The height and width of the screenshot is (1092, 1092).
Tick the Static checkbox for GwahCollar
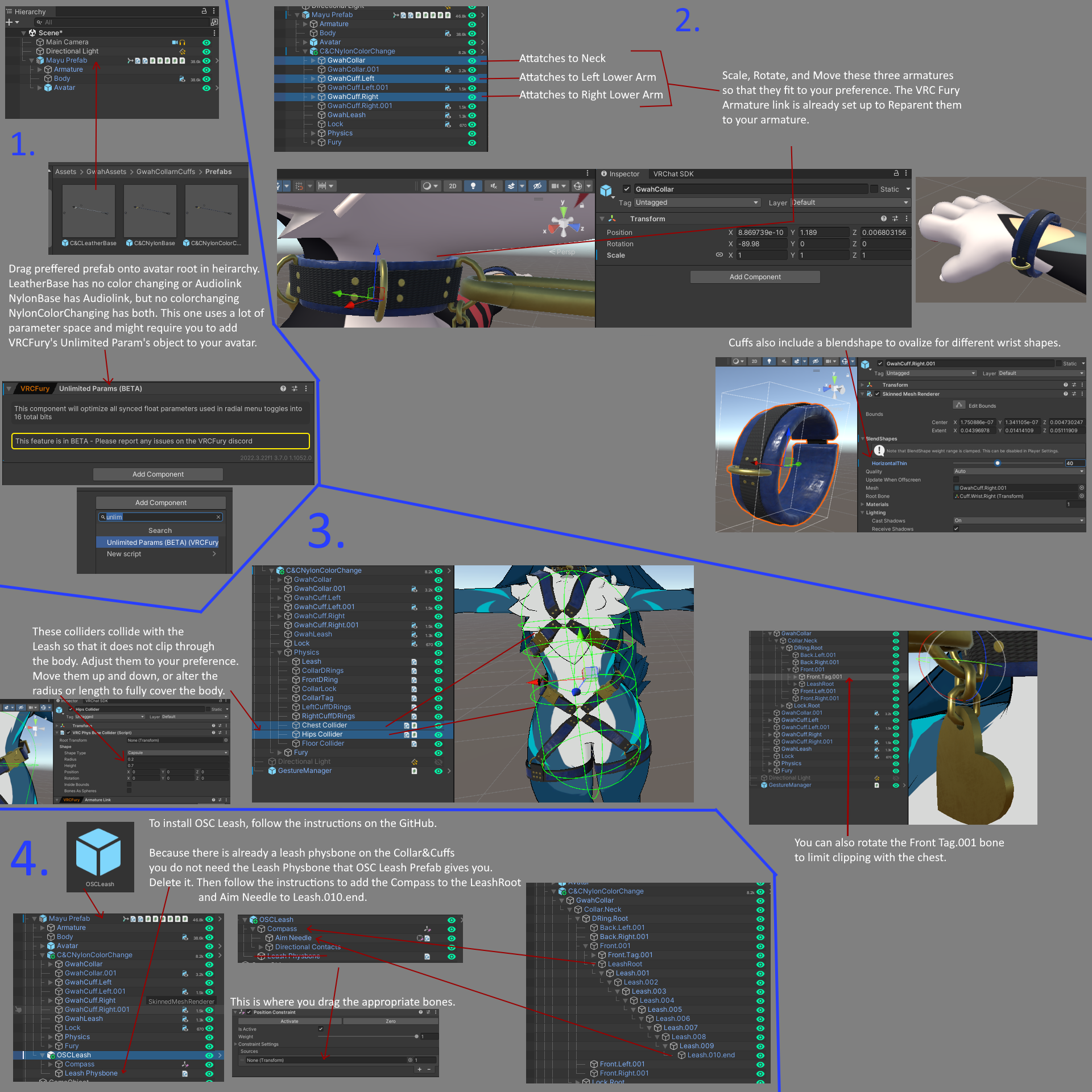874,189
